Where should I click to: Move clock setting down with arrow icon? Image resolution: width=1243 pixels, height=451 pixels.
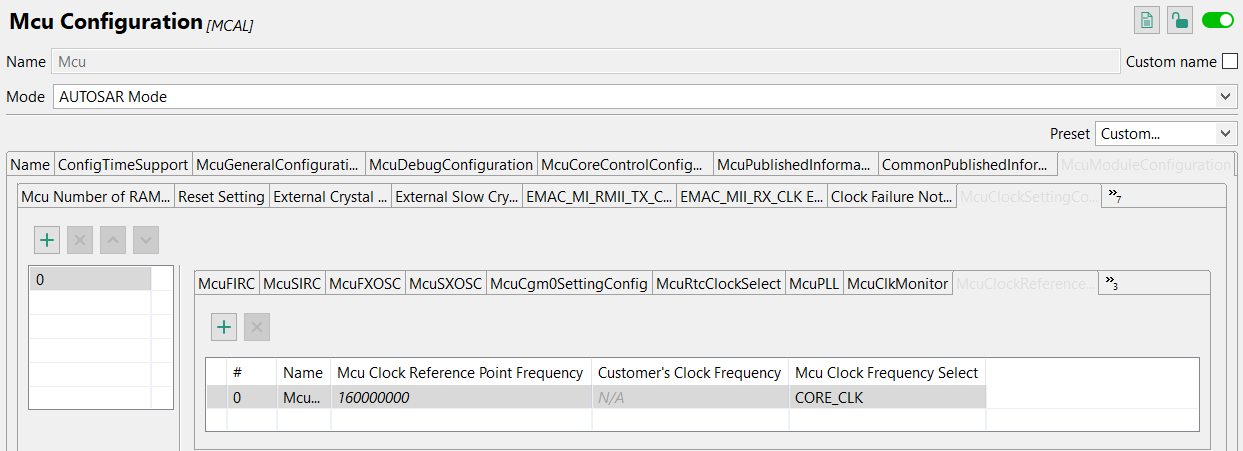(x=146, y=240)
